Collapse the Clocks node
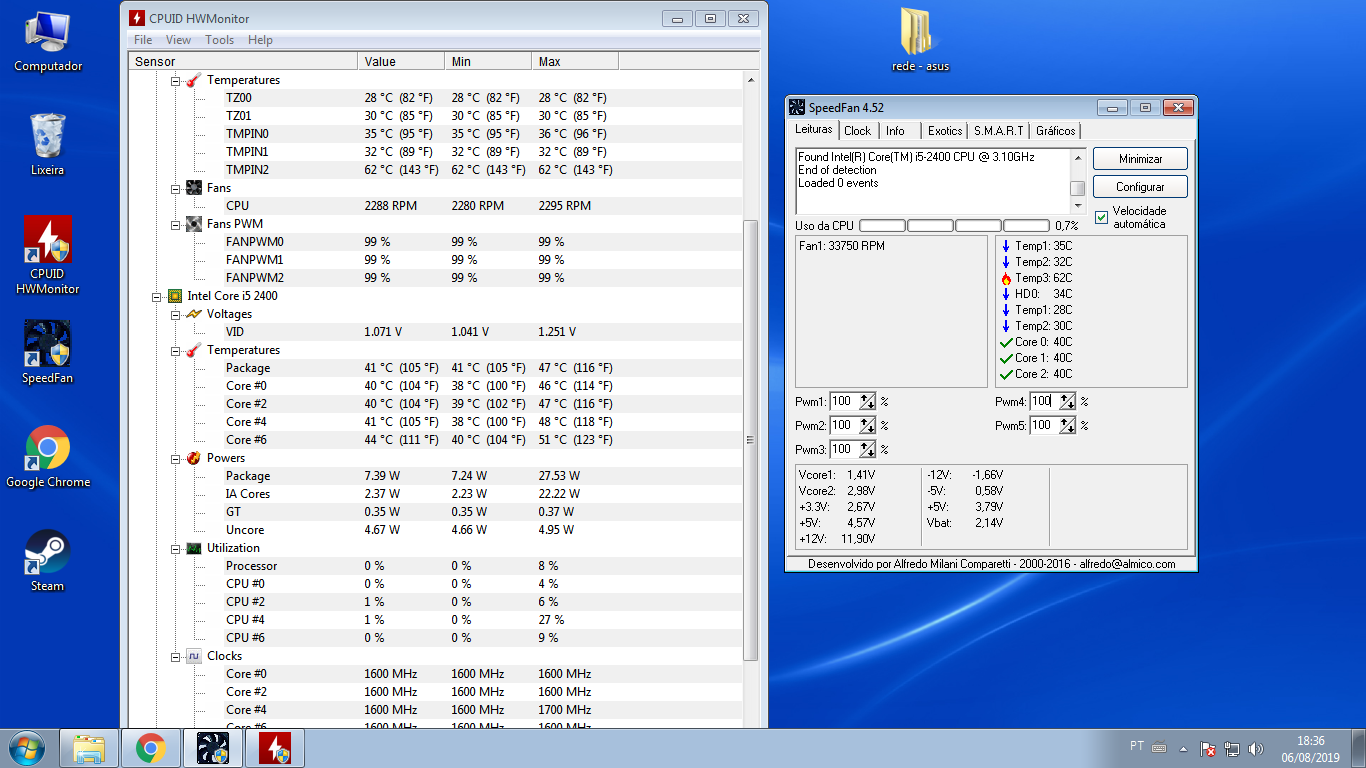1366x768 pixels. tap(176, 656)
